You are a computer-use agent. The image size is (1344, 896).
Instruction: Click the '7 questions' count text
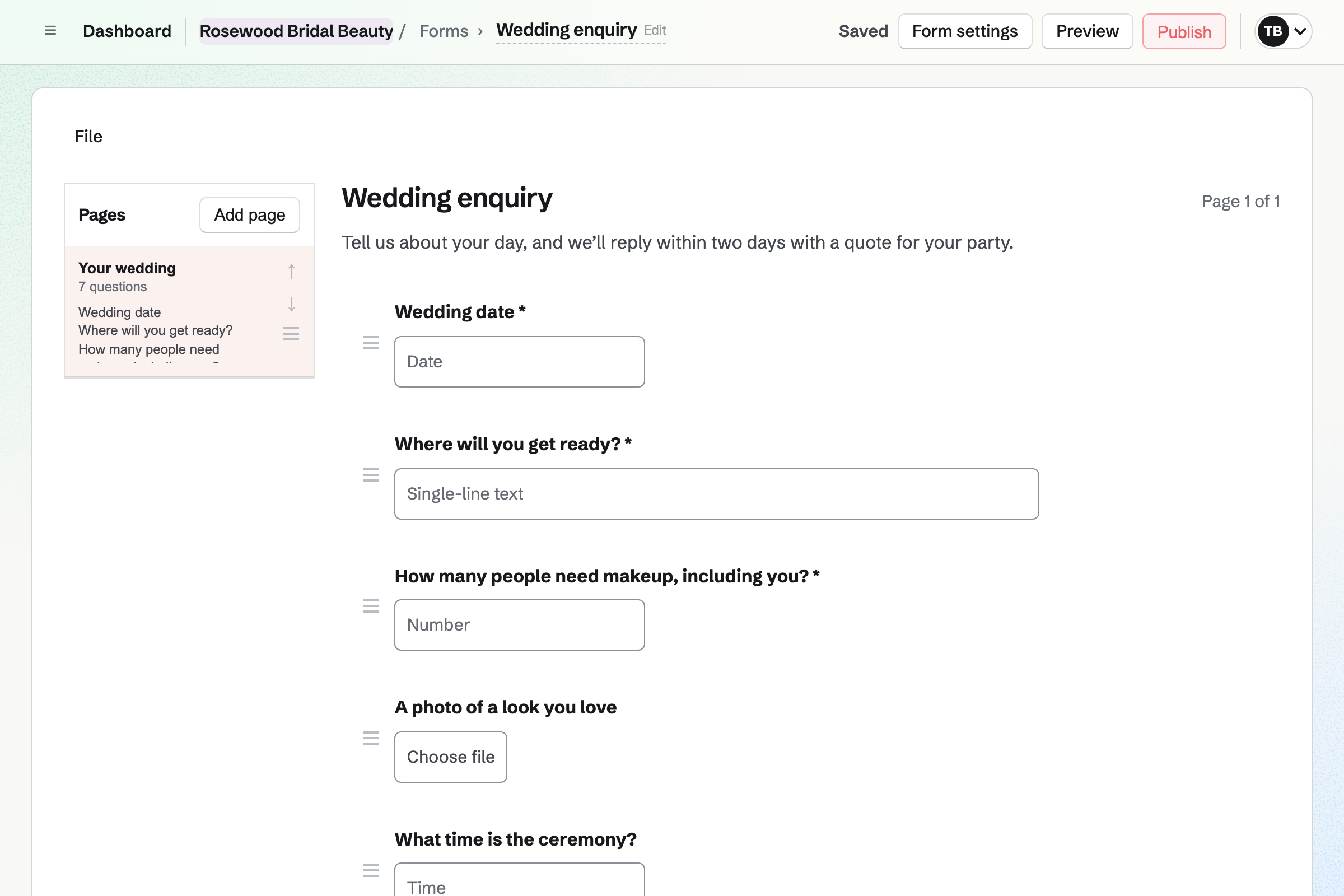coord(113,287)
